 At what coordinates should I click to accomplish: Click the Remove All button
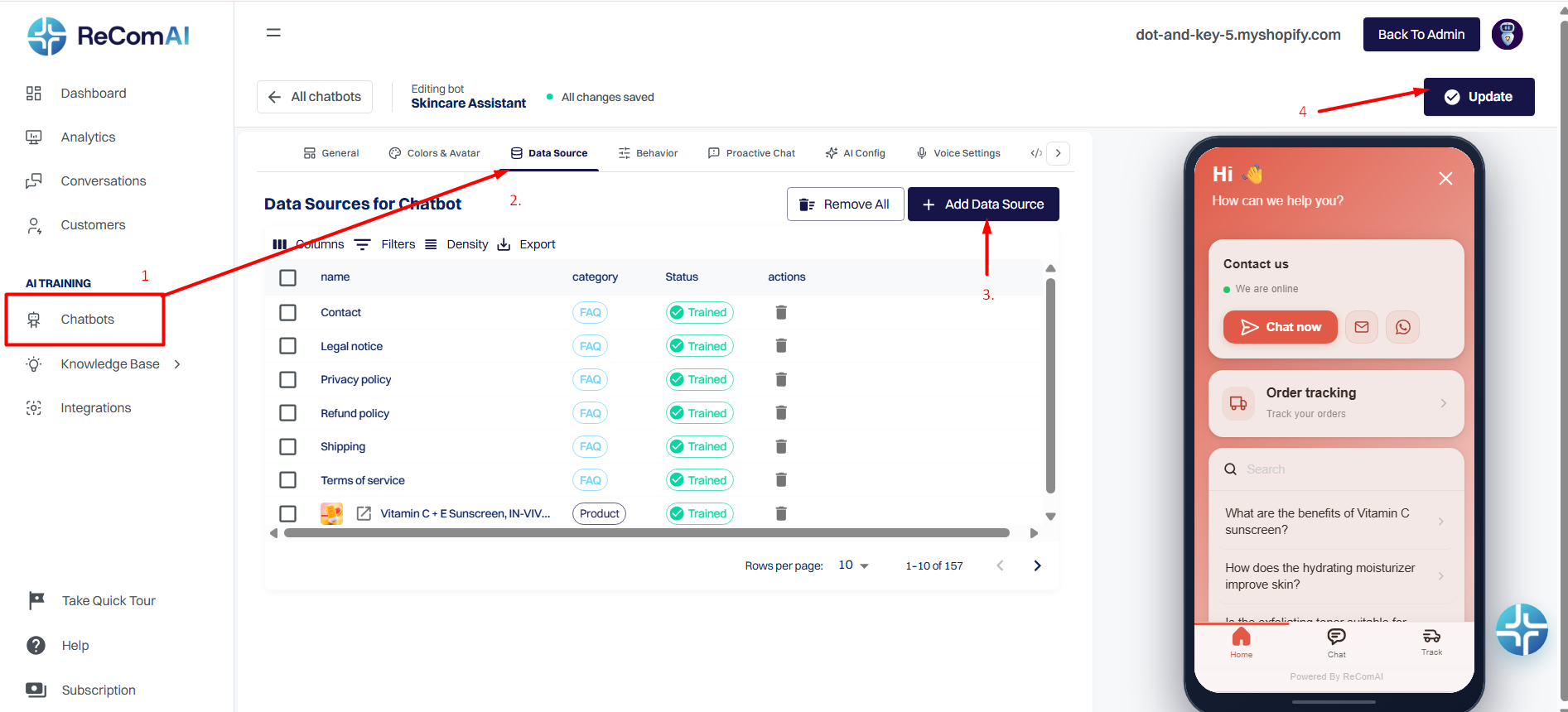coord(844,204)
